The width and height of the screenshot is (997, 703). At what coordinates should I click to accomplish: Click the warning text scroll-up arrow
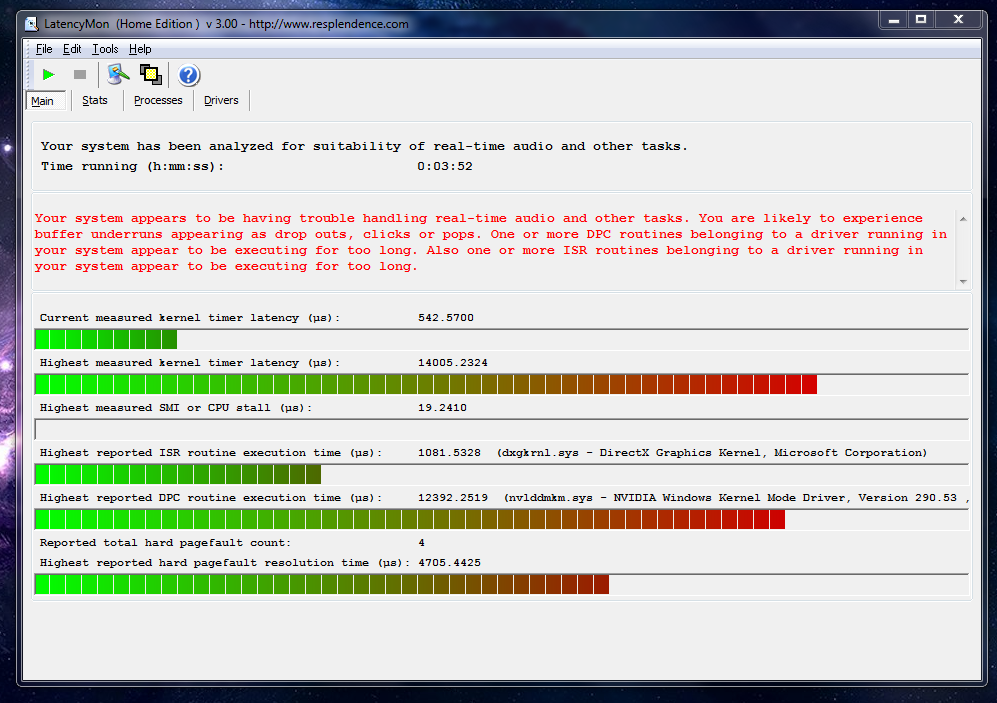[x=963, y=219]
